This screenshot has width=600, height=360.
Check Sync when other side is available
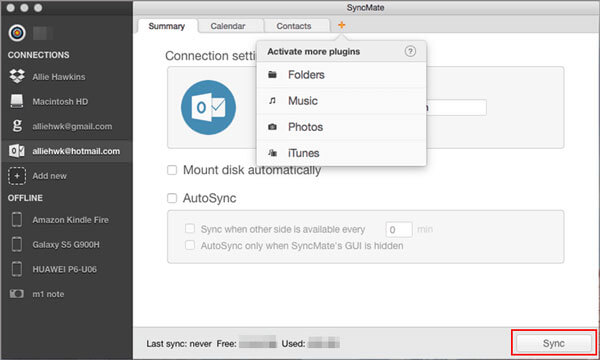tap(190, 228)
